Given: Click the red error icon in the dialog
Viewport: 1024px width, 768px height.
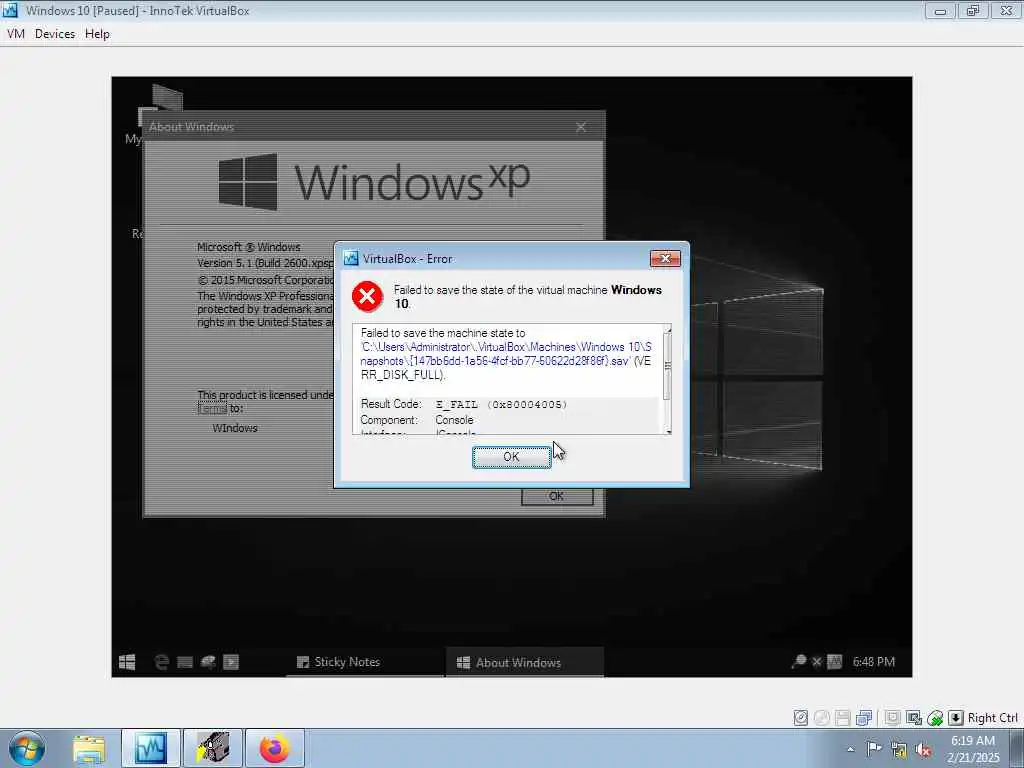Looking at the screenshot, I should [368, 297].
